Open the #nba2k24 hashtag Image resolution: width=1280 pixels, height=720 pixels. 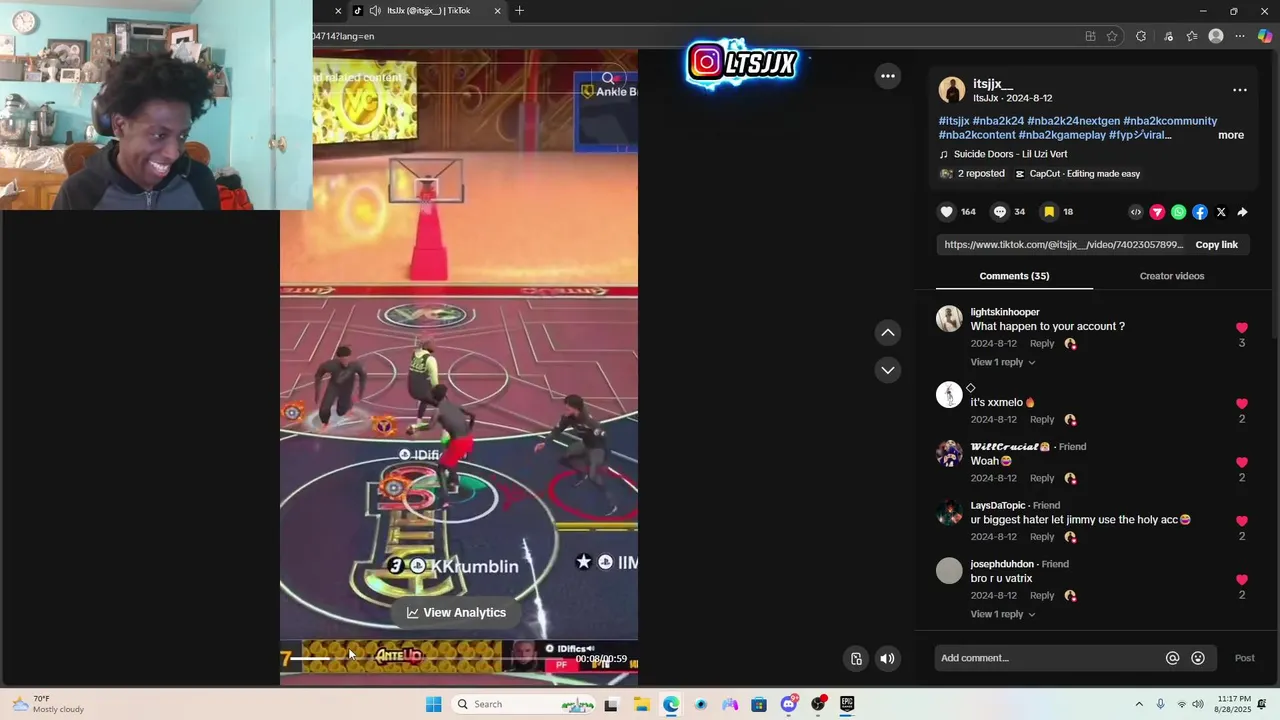tap(998, 121)
